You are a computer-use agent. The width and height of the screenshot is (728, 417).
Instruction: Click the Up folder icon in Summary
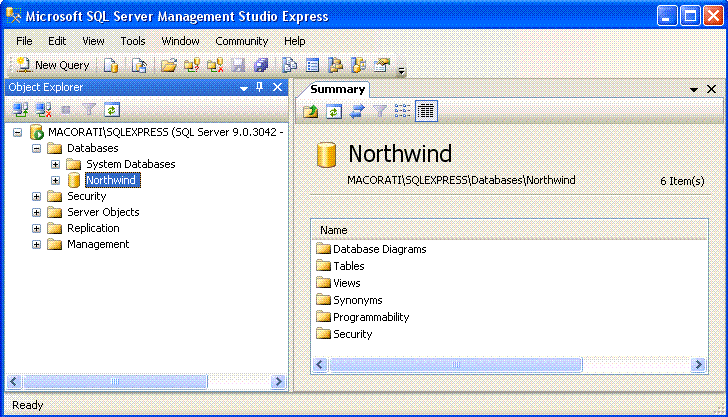[x=311, y=111]
